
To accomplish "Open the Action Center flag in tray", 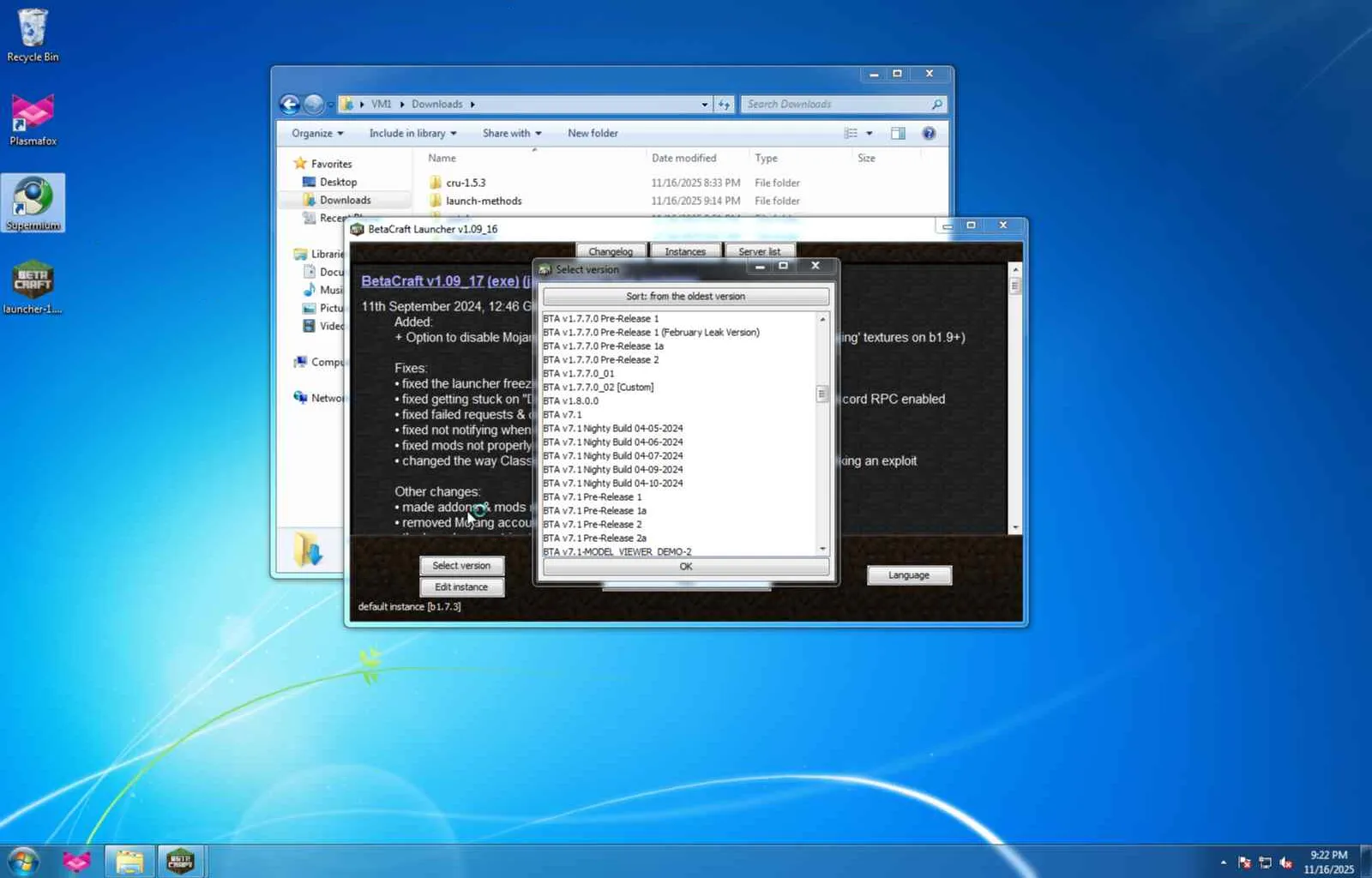I will pos(1244,863).
